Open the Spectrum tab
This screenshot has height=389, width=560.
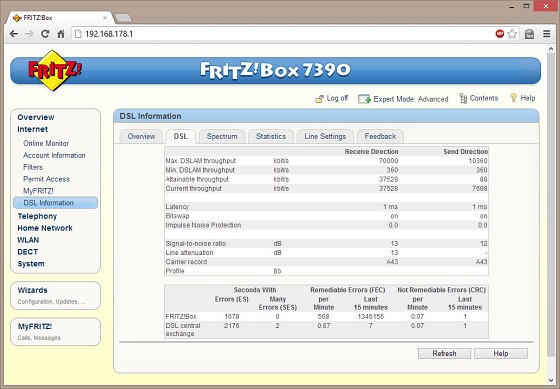pos(222,136)
